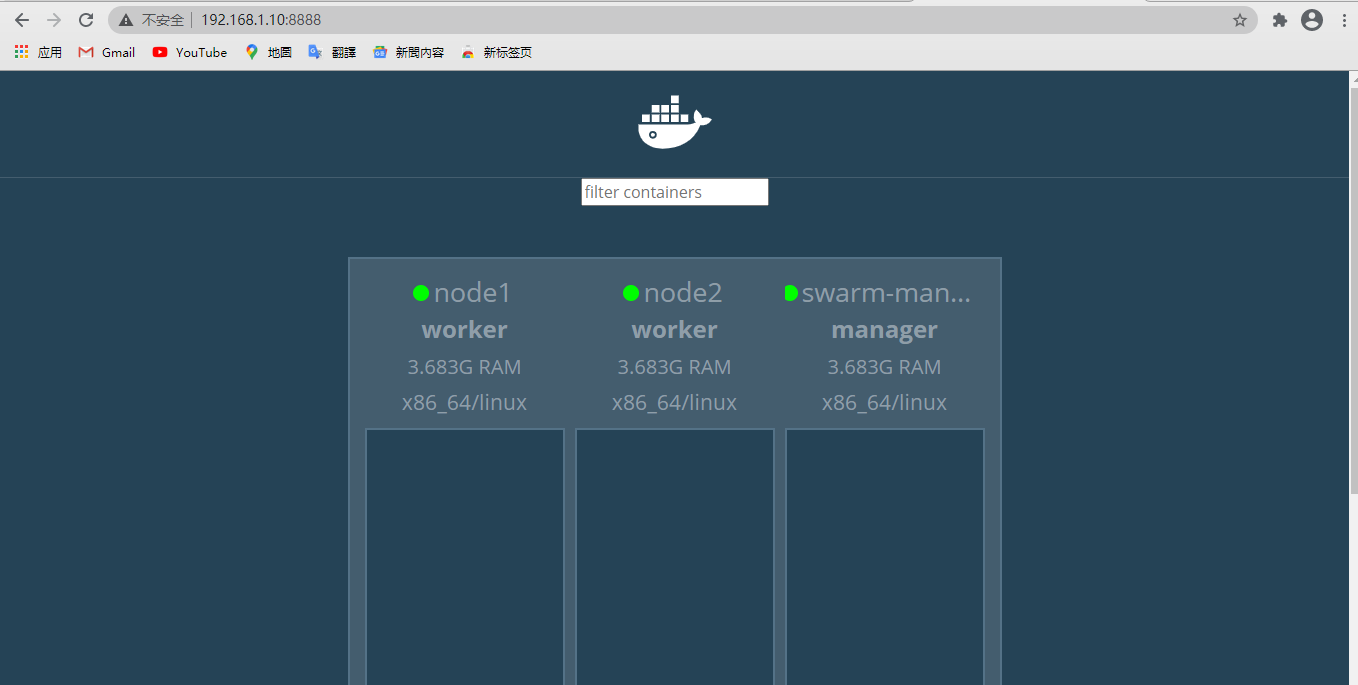Click the browser back arrow
Image resolution: width=1358 pixels, height=685 pixels.
point(22,20)
